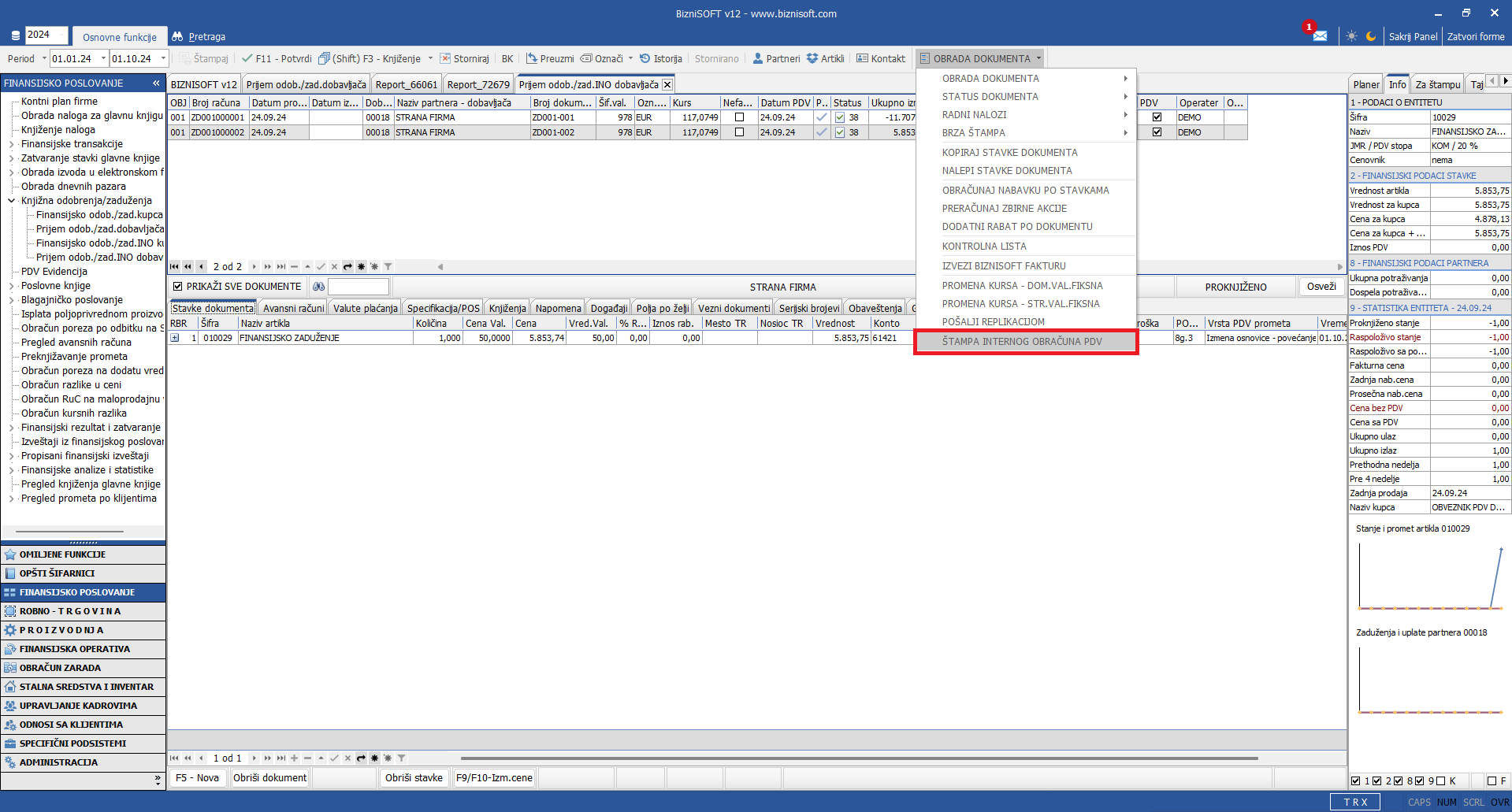Toggle the F checkbox in bottom right
The width and height of the screenshot is (1512, 812).
1492,780
